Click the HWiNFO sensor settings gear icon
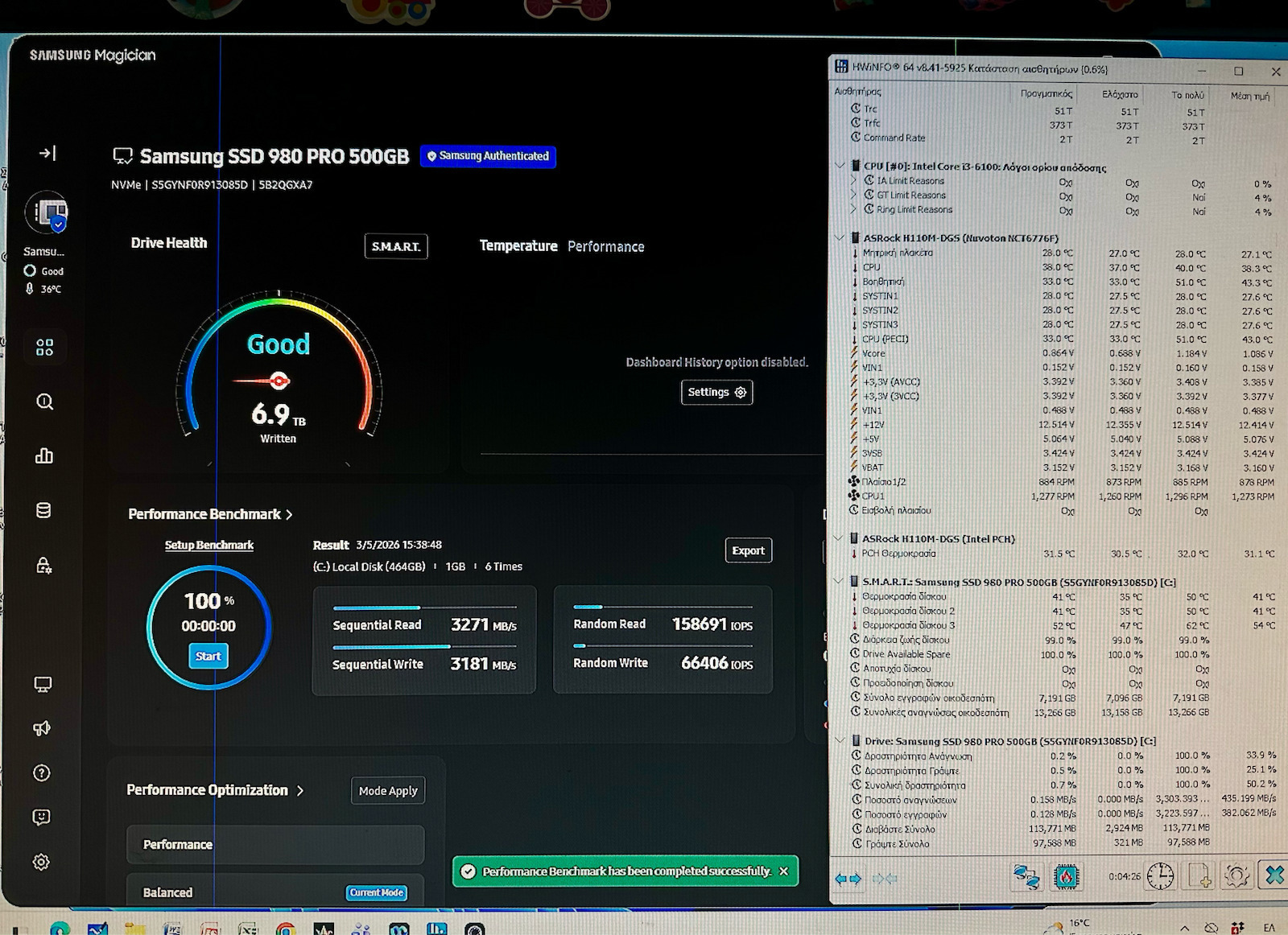This screenshot has width=1288, height=935. tap(1236, 875)
